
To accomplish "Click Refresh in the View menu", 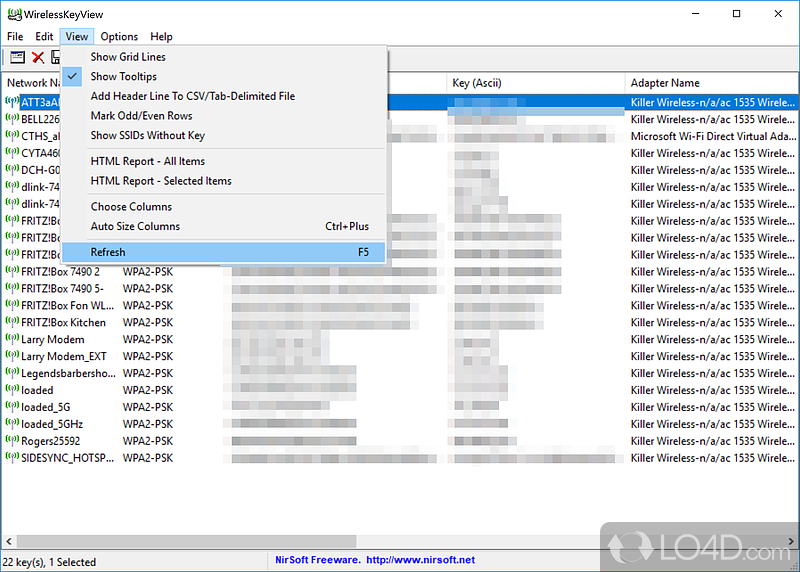I will coord(223,252).
